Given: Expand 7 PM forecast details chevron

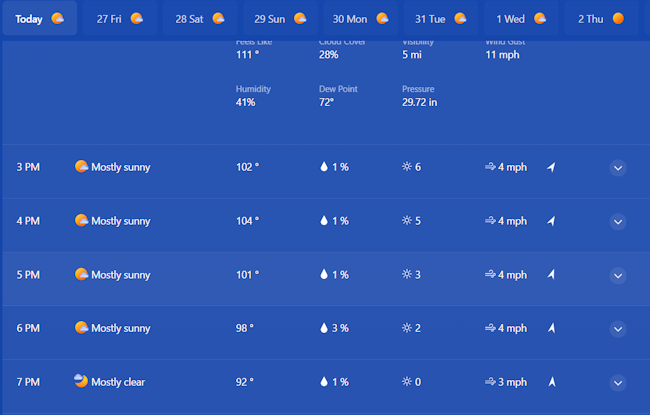Looking at the screenshot, I should (618, 382).
